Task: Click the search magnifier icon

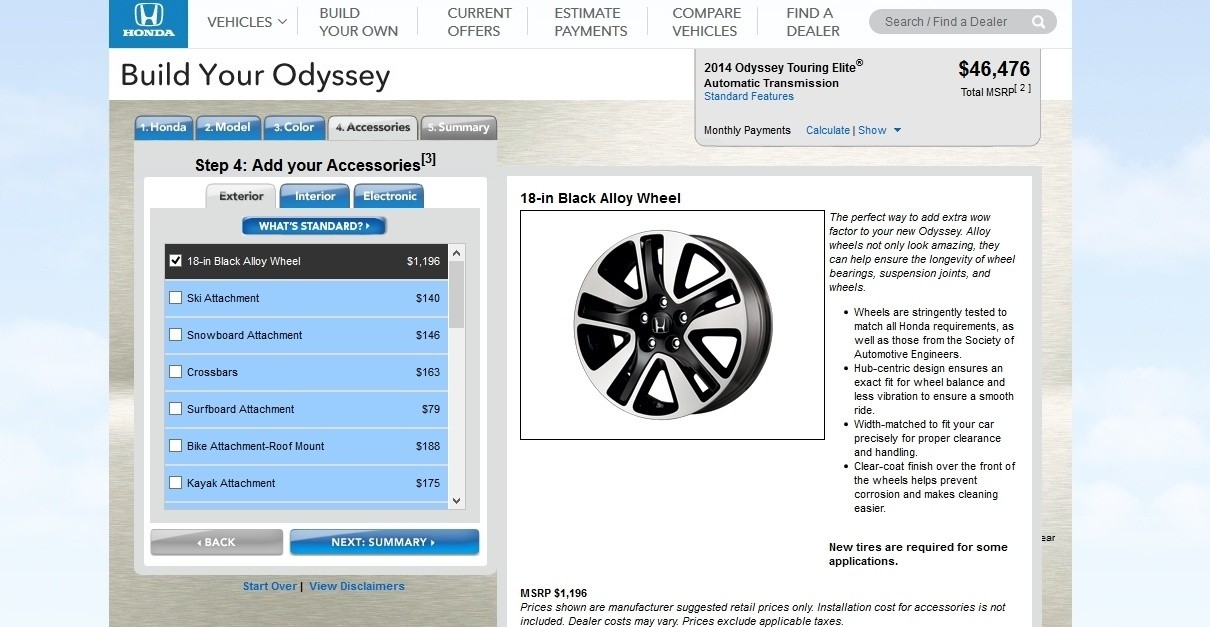Action: (x=1039, y=22)
